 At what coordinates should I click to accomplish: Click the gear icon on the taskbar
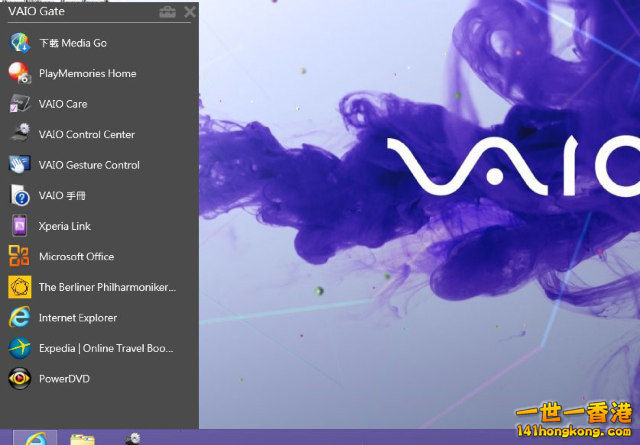pyautogui.click(x=132, y=437)
